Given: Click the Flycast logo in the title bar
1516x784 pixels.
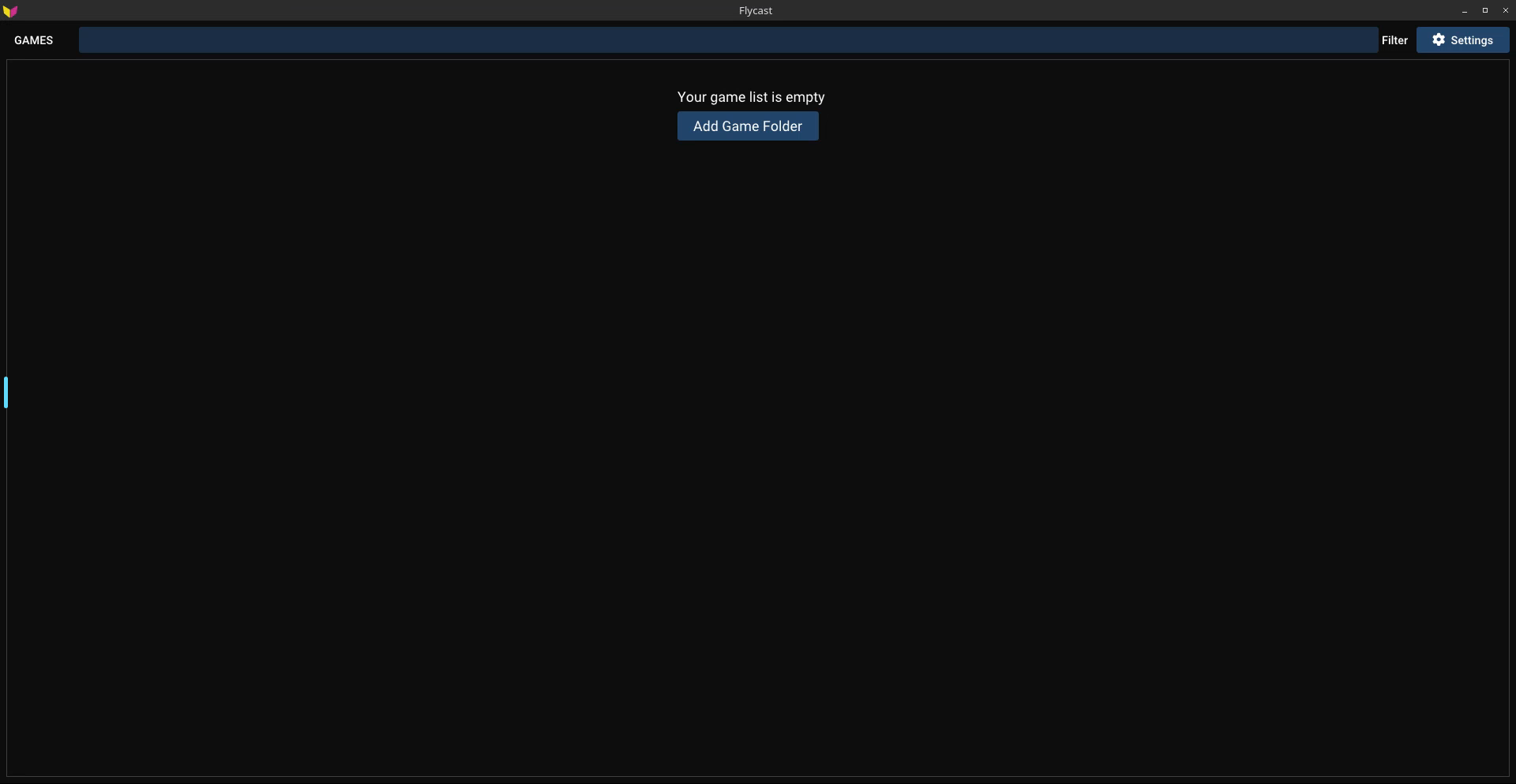Looking at the screenshot, I should [x=10, y=11].
